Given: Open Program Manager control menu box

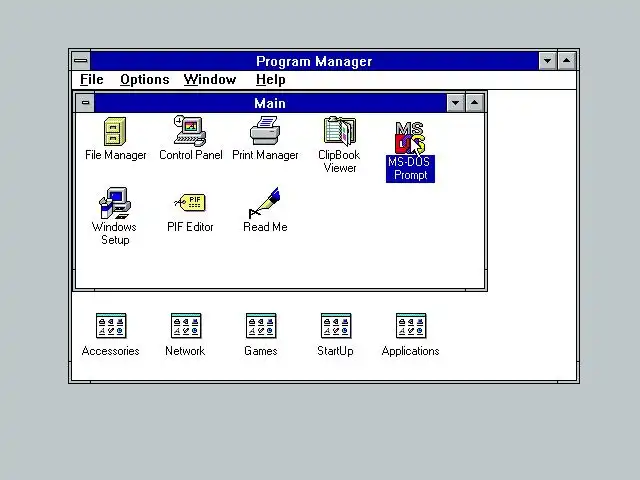Looking at the screenshot, I should pyautogui.click(x=81, y=61).
